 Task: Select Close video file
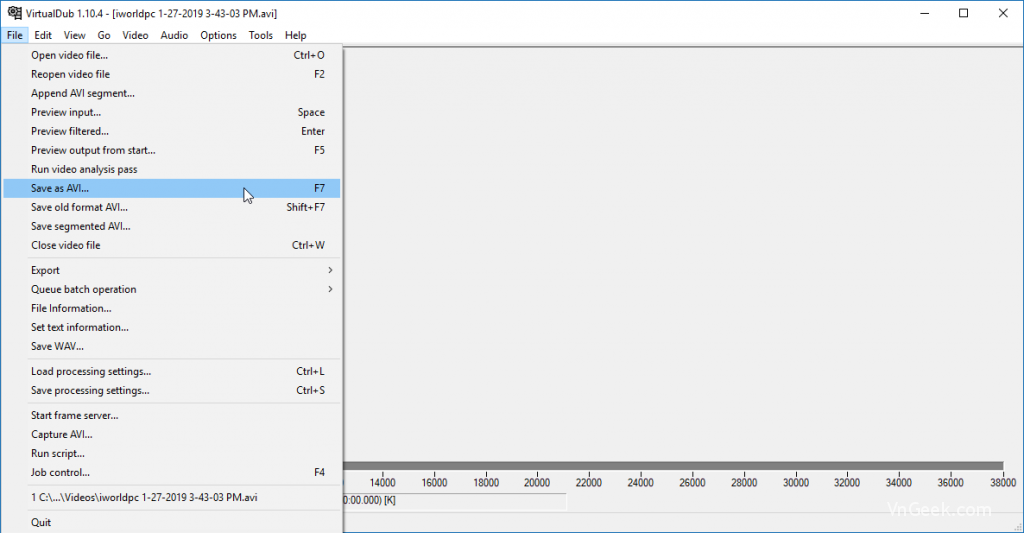coord(172,245)
